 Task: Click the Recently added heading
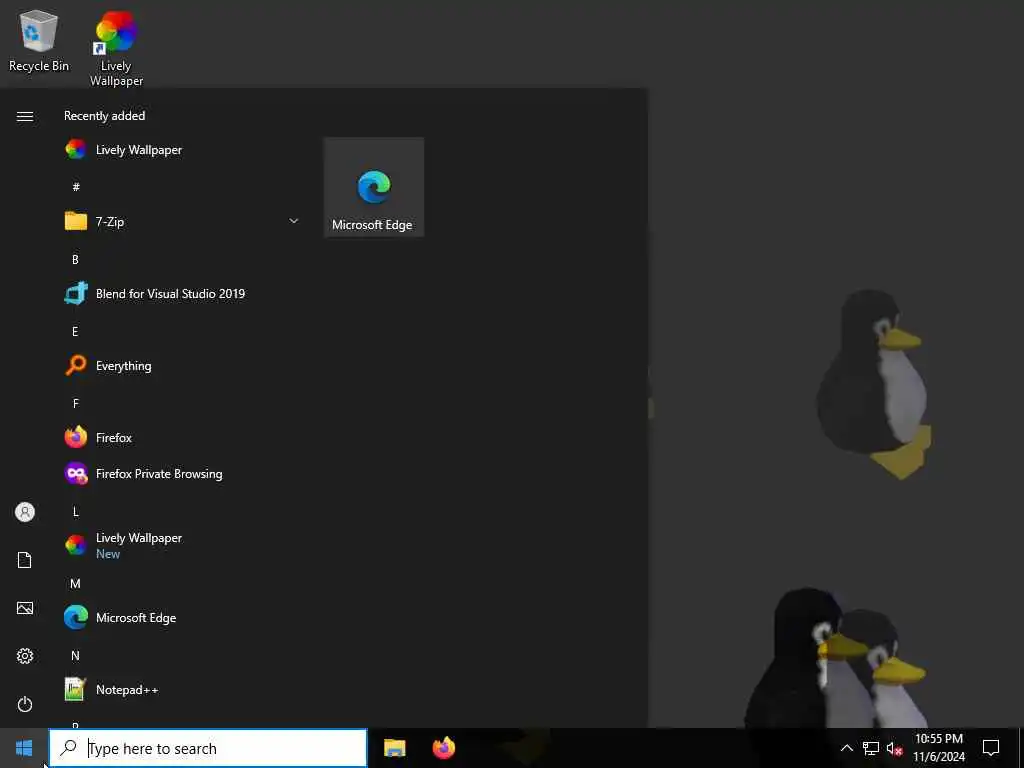click(x=104, y=116)
